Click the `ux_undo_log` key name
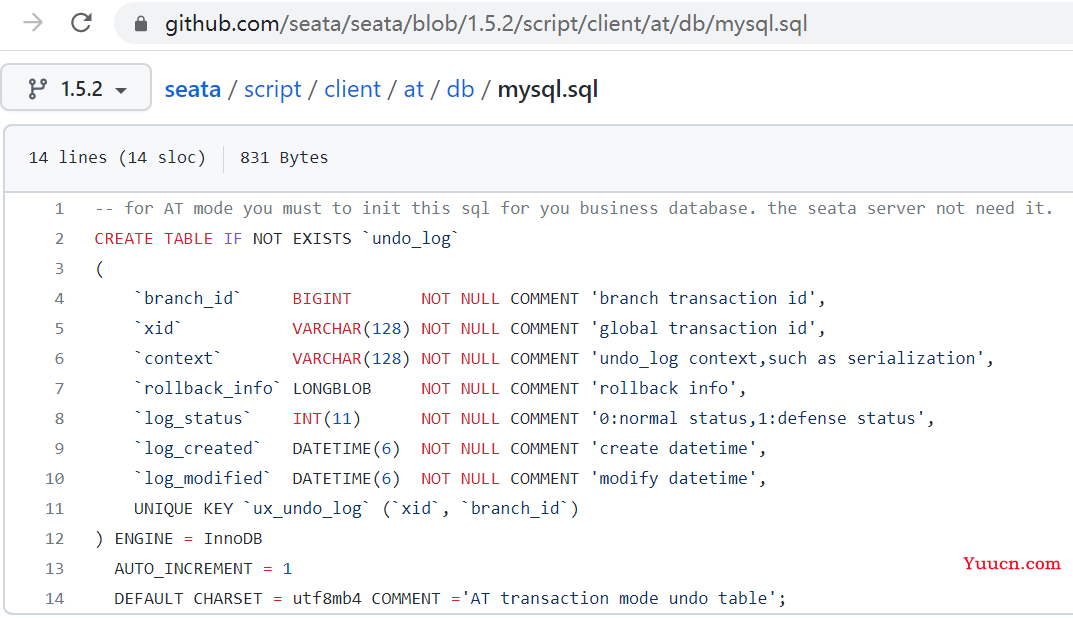 click(307, 508)
